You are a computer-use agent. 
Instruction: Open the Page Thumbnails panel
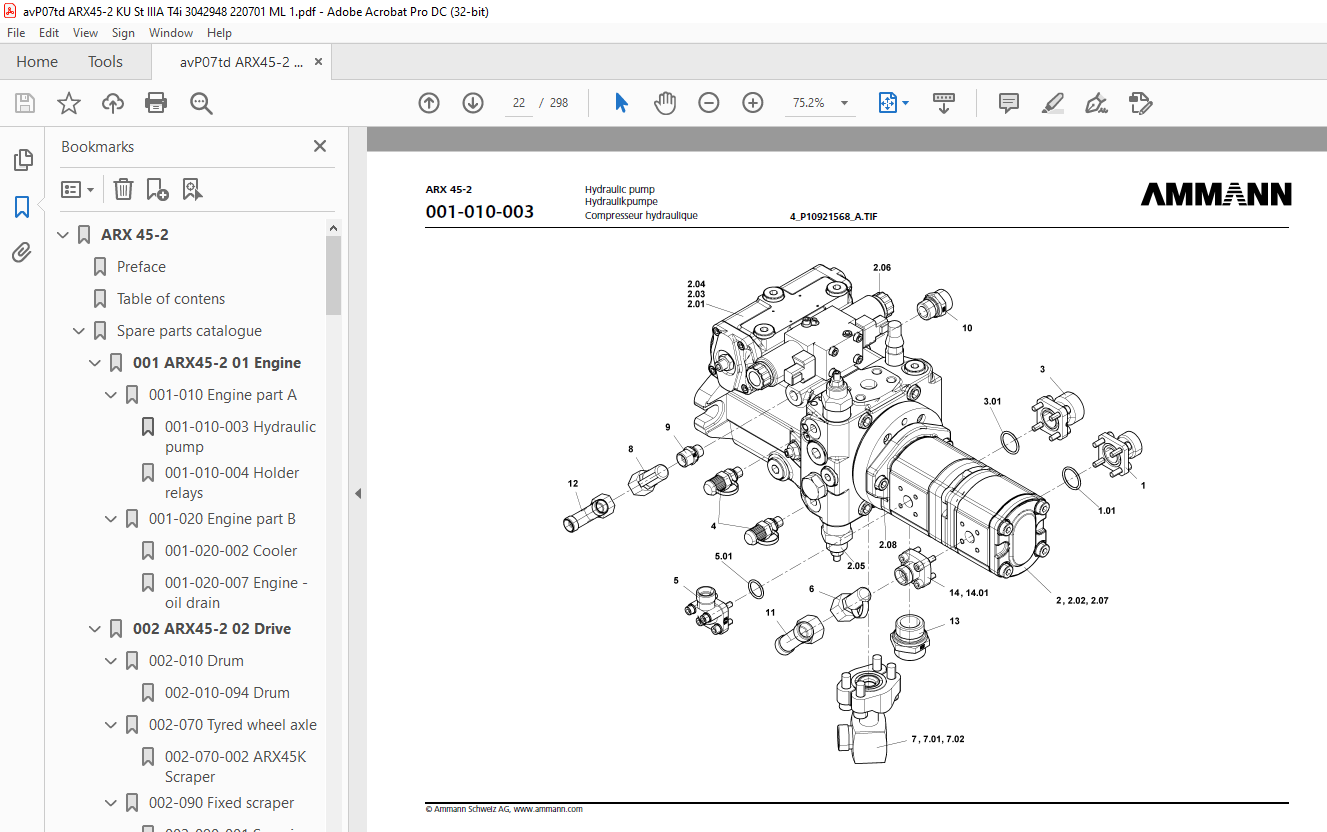tap(22, 160)
